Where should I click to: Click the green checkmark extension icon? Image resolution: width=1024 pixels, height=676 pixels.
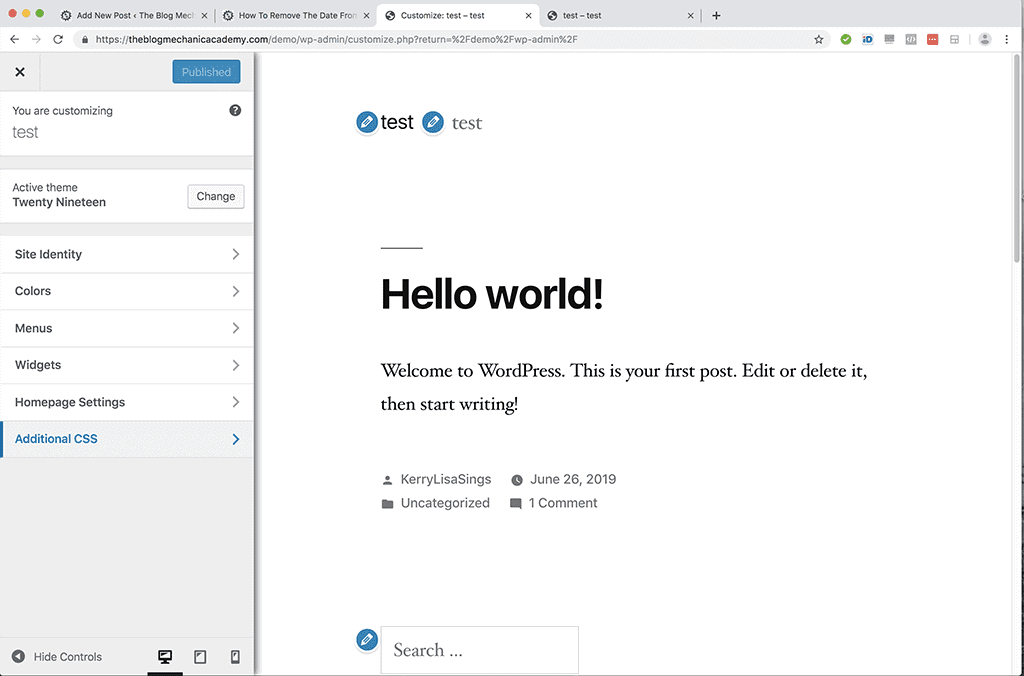click(845, 39)
